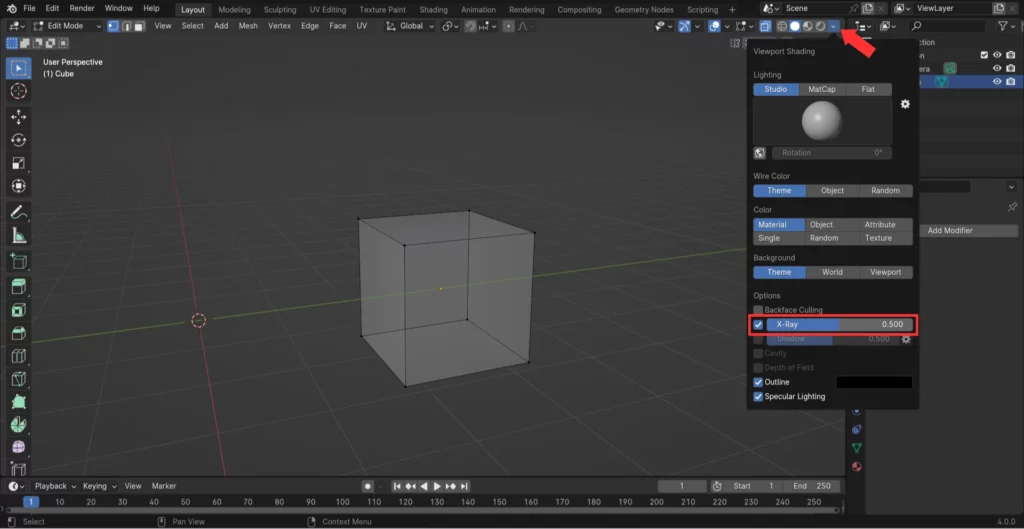This screenshot has width=1024, height=529.
Task: Open the Playback dropdown in timeline
Action: pos(55,486)
